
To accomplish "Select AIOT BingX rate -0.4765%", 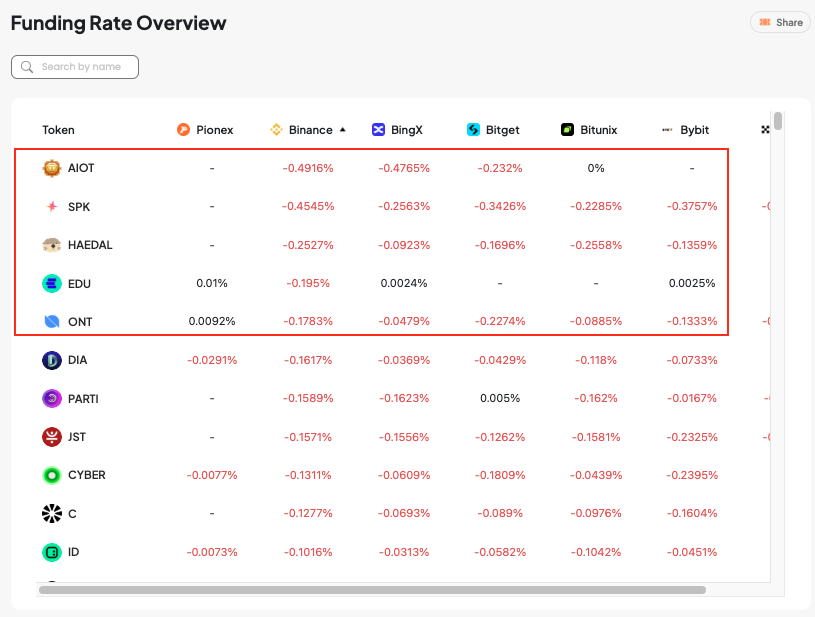I will [404, 168].
